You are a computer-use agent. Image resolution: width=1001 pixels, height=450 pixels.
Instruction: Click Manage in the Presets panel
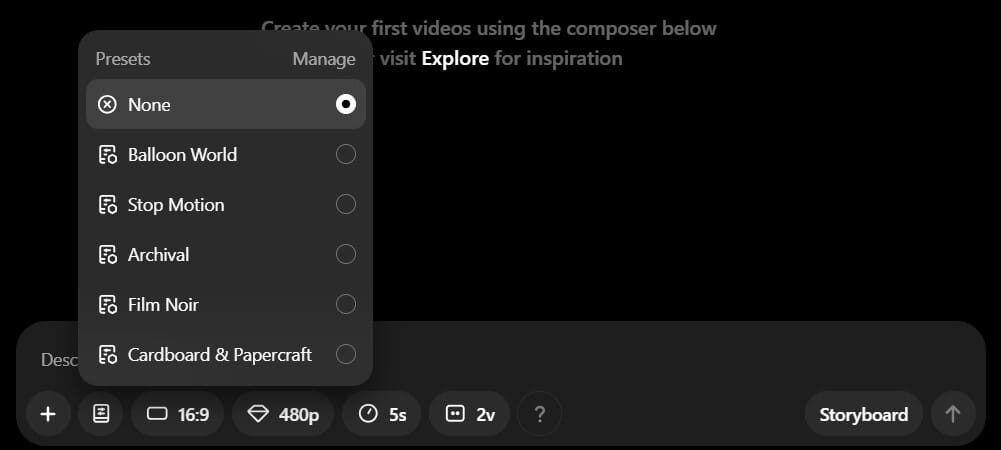coord(323,59)
